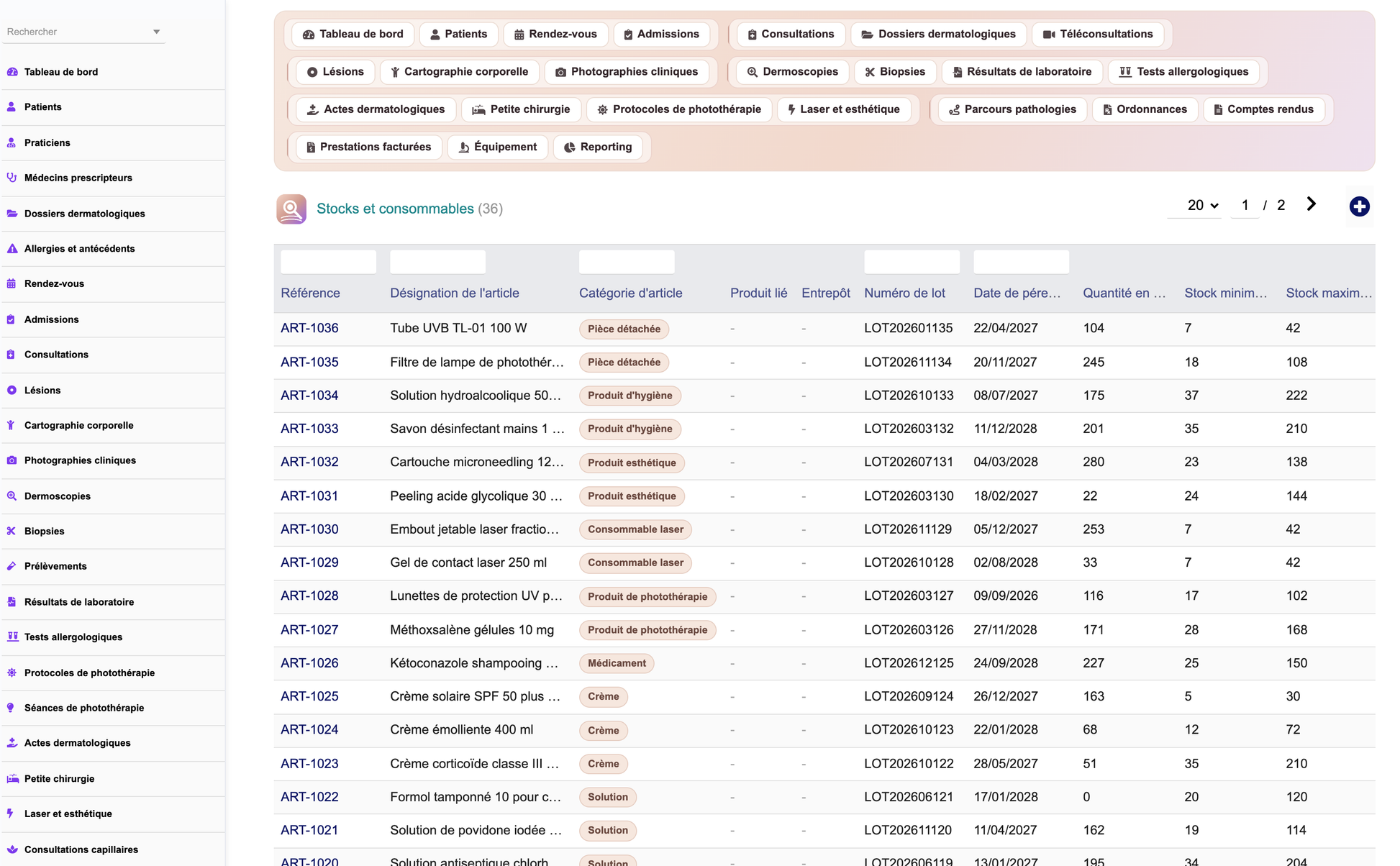Click the Allergies et antécédents warning icon
Viewport: 1400px width, 866px height.
pos(12,249)
